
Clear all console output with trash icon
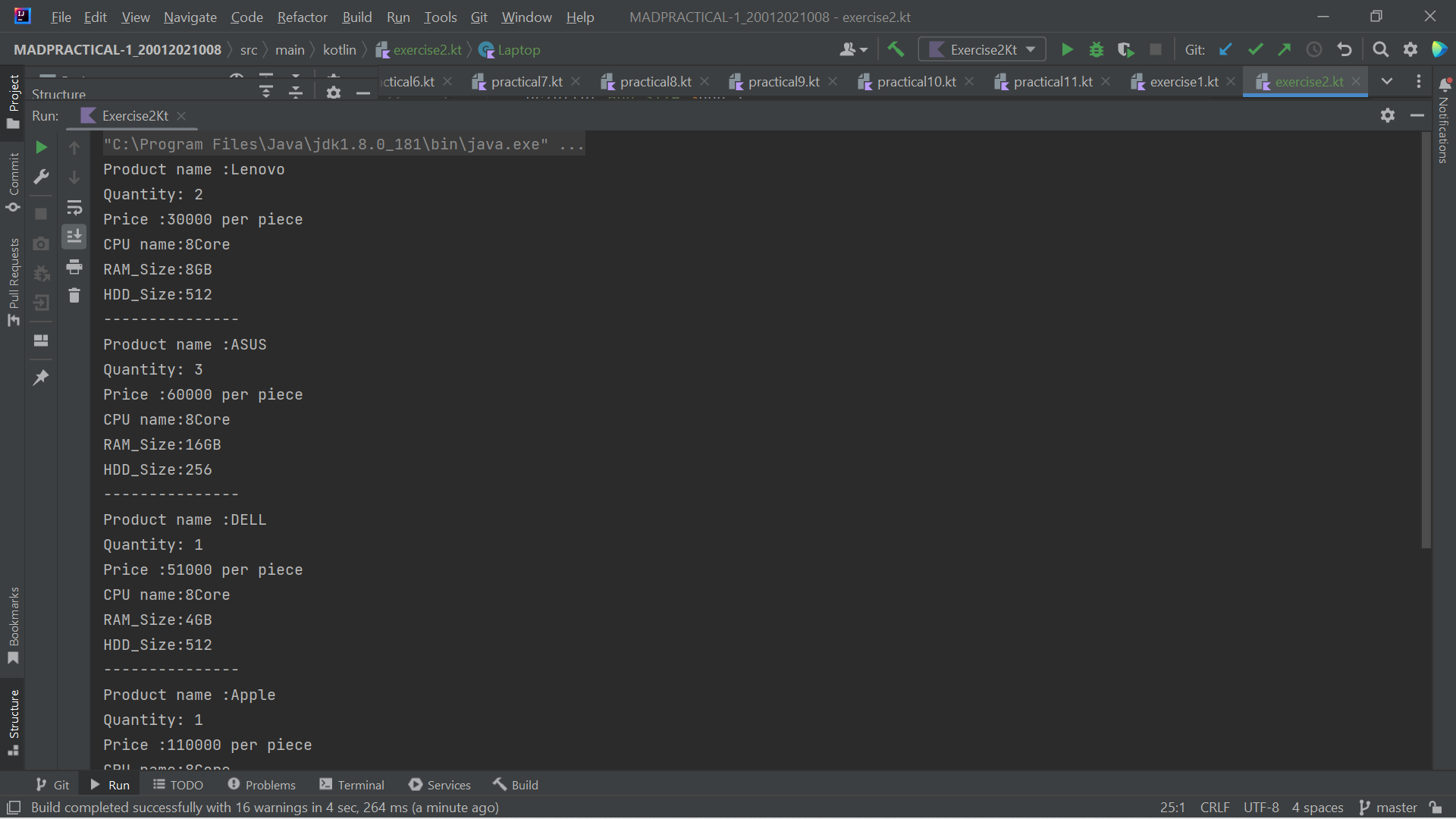click(x=74, y=296)
